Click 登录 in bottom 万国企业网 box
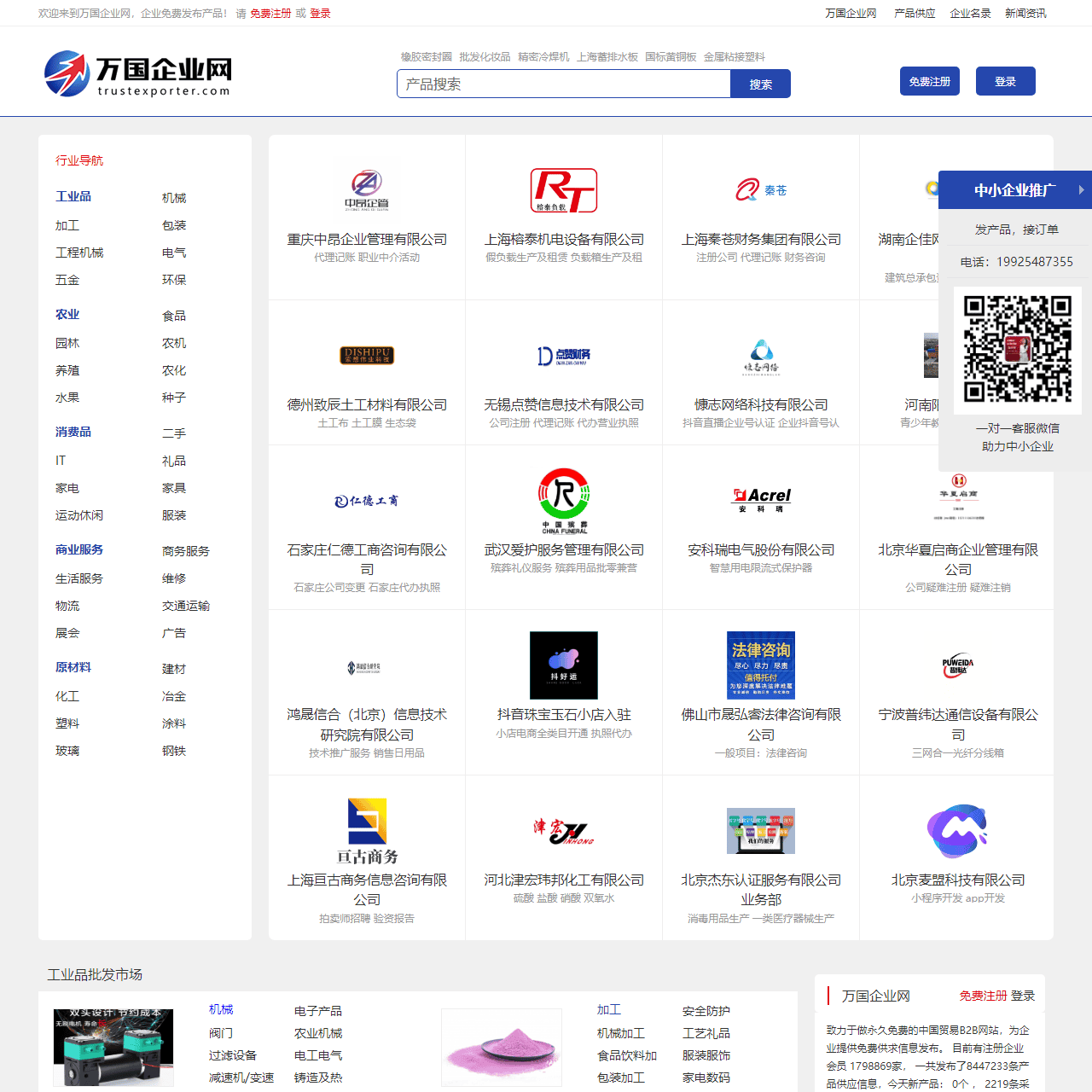This screenshot has width=1092, height=1092. [x=1023, y=996]
